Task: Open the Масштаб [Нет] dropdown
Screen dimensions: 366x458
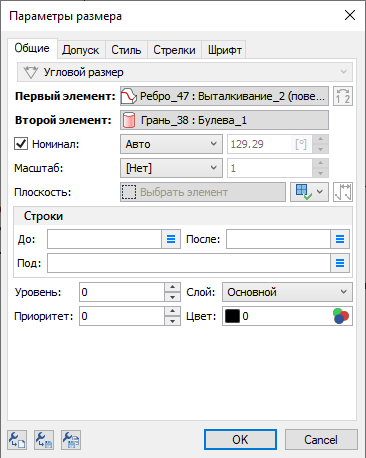Action: [x=171, y=168]
